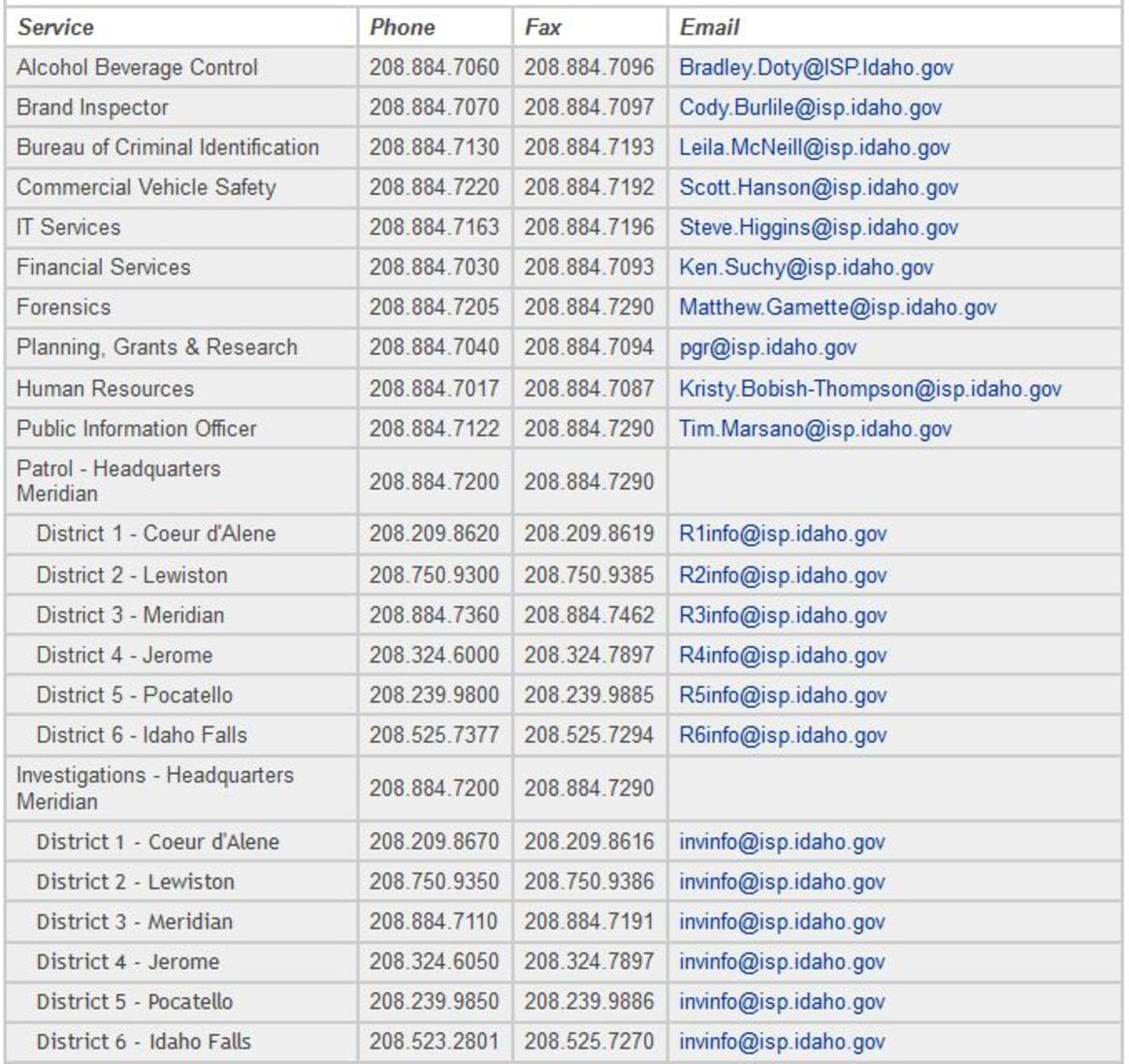1129x1064 pixels.
Task: Click phone number 208.884.7017
Action: tap(435, 389)
